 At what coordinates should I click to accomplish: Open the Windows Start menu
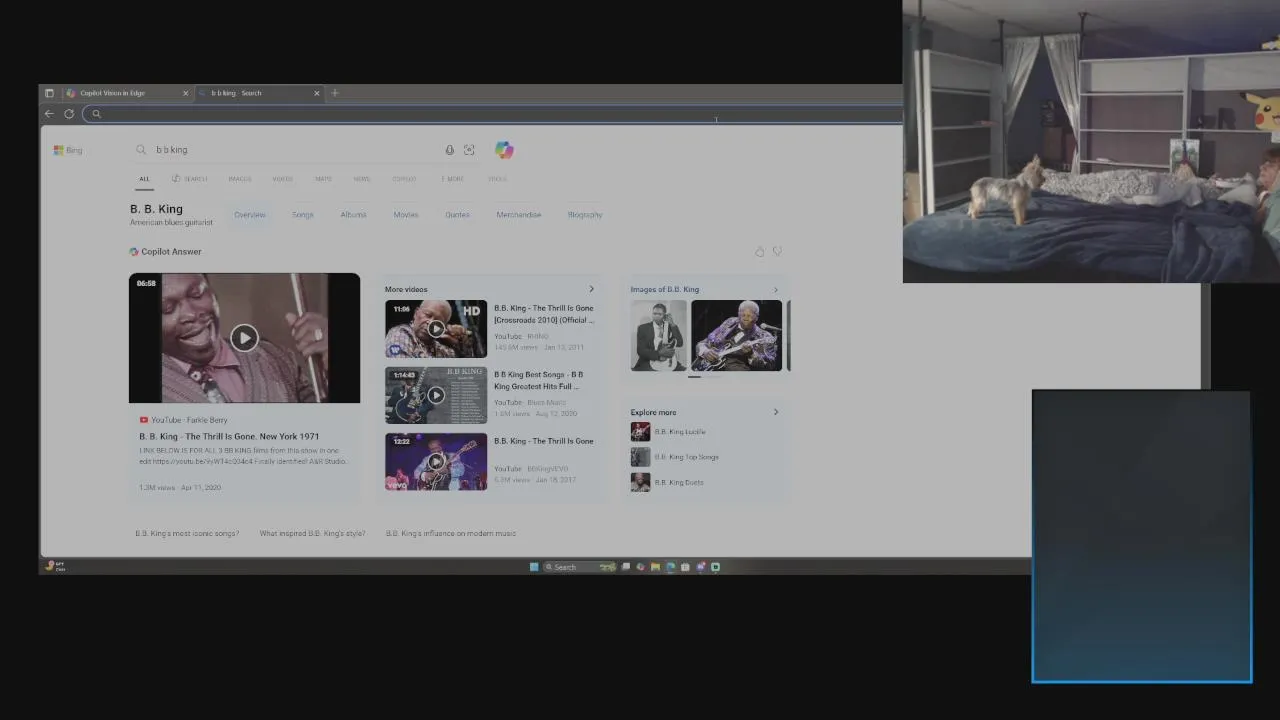(x=534, y=567)
